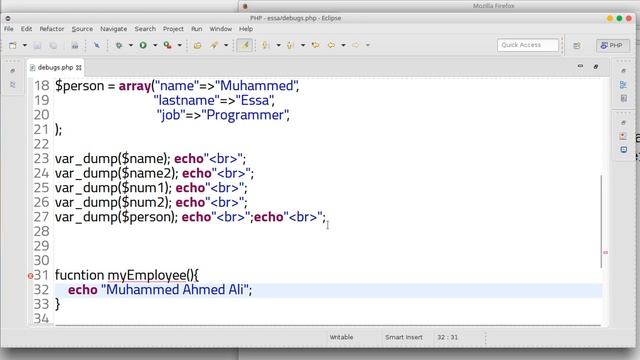Click var_dump($person) on line 27
Screen dimensions: 640x360
pos(114,217)
